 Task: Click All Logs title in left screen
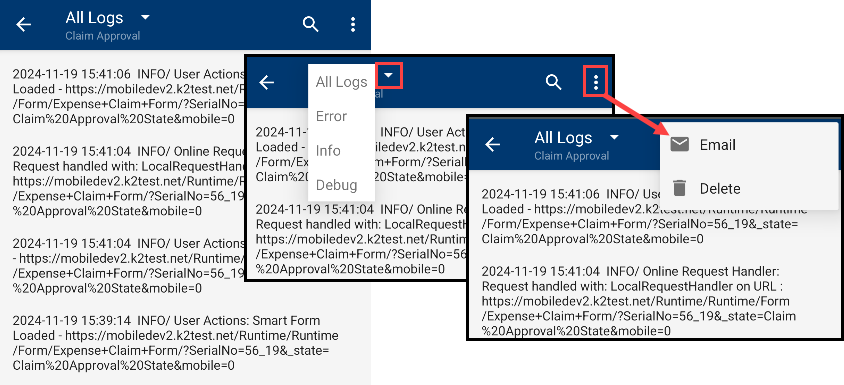(x=94, y=18)
